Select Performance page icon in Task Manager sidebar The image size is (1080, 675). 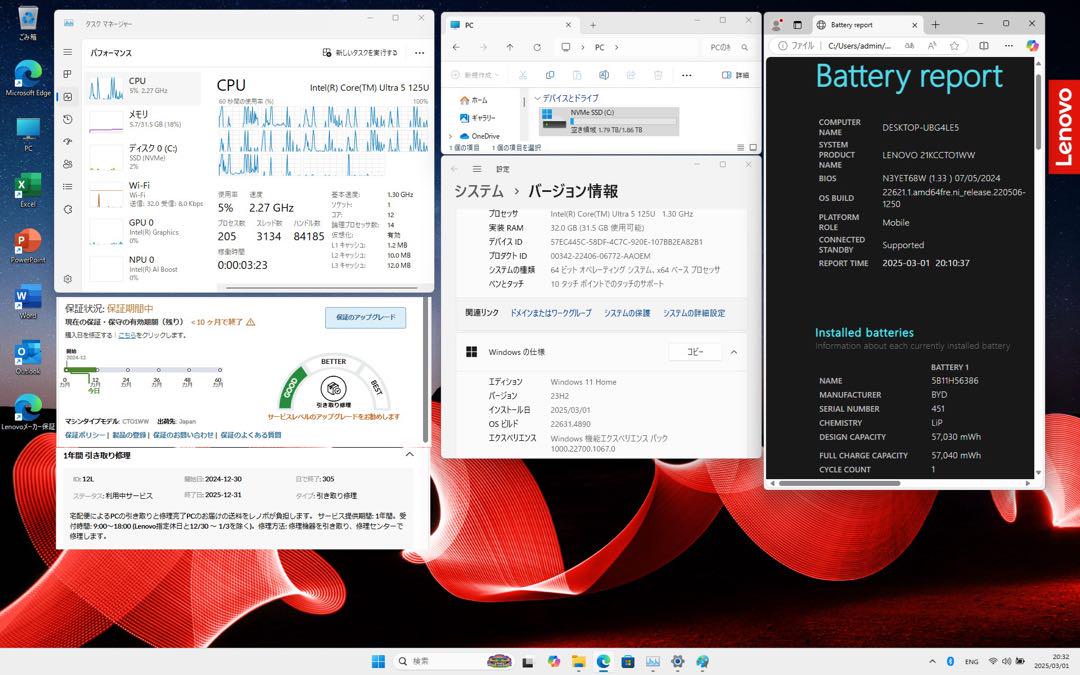68,97
